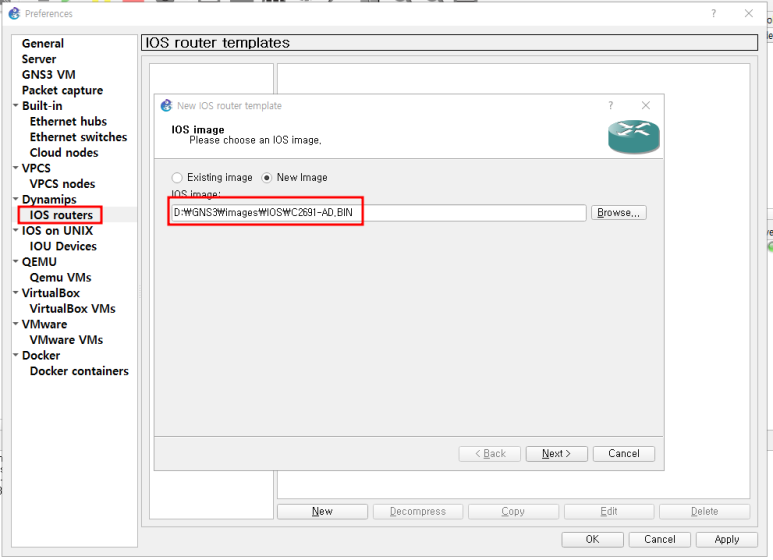
Task: Open the General preferences section
Action: click(x=43, y=43)
